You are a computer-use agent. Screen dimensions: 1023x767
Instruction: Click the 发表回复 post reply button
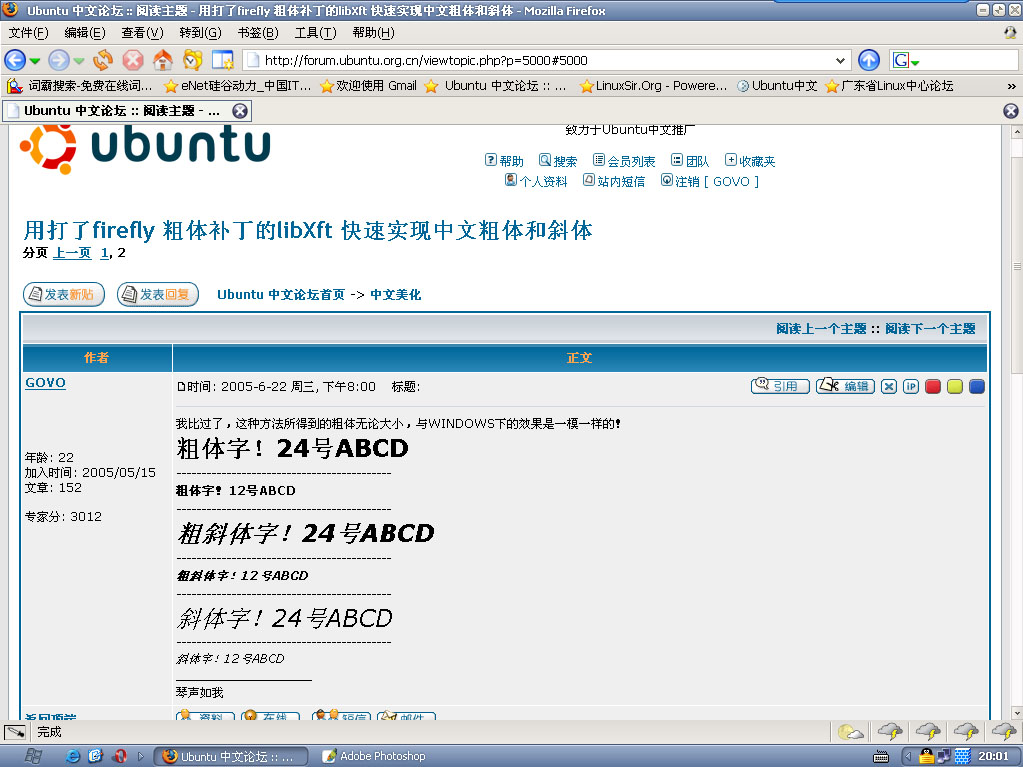pos(158,294)
